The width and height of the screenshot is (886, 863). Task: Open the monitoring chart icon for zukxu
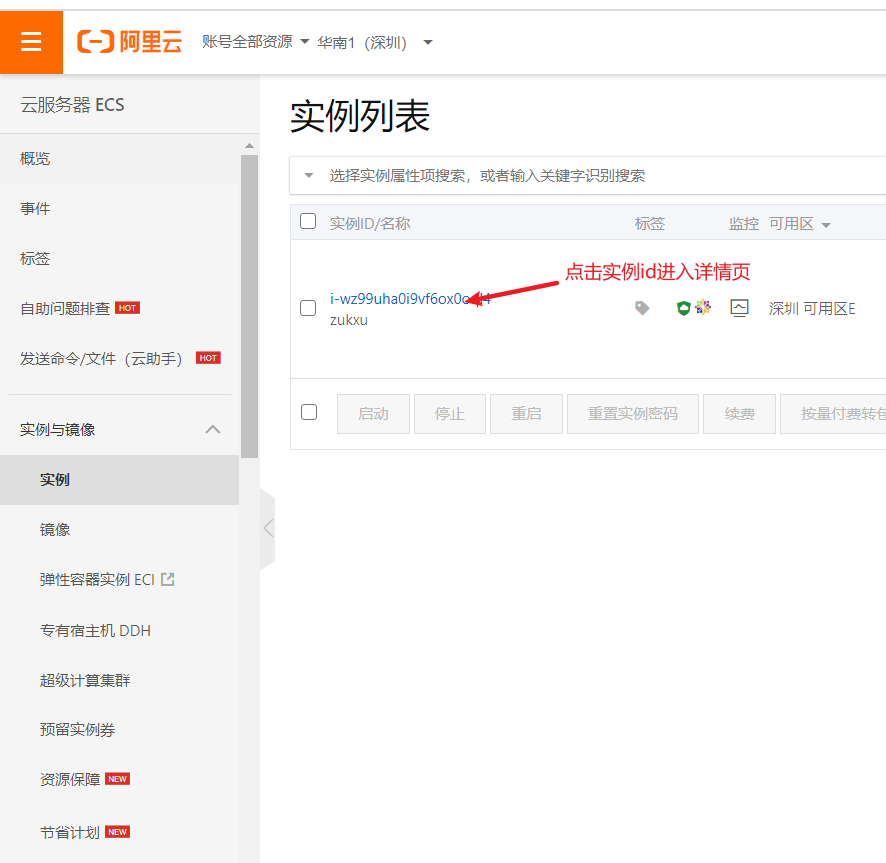pyautogui.click(x=739, y=308)
